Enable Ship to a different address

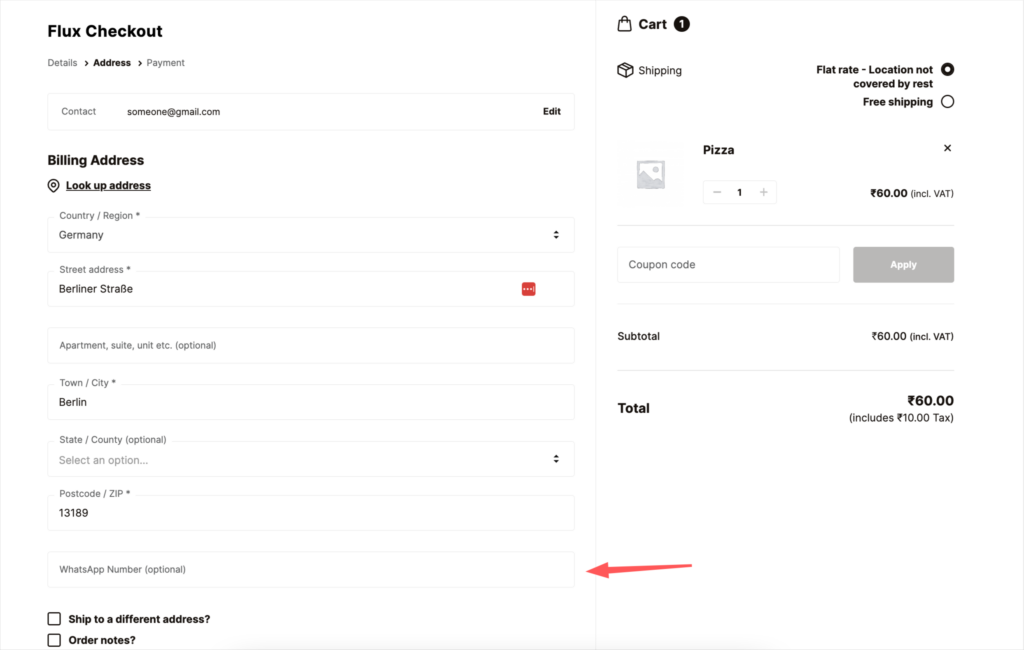point(53,619)
